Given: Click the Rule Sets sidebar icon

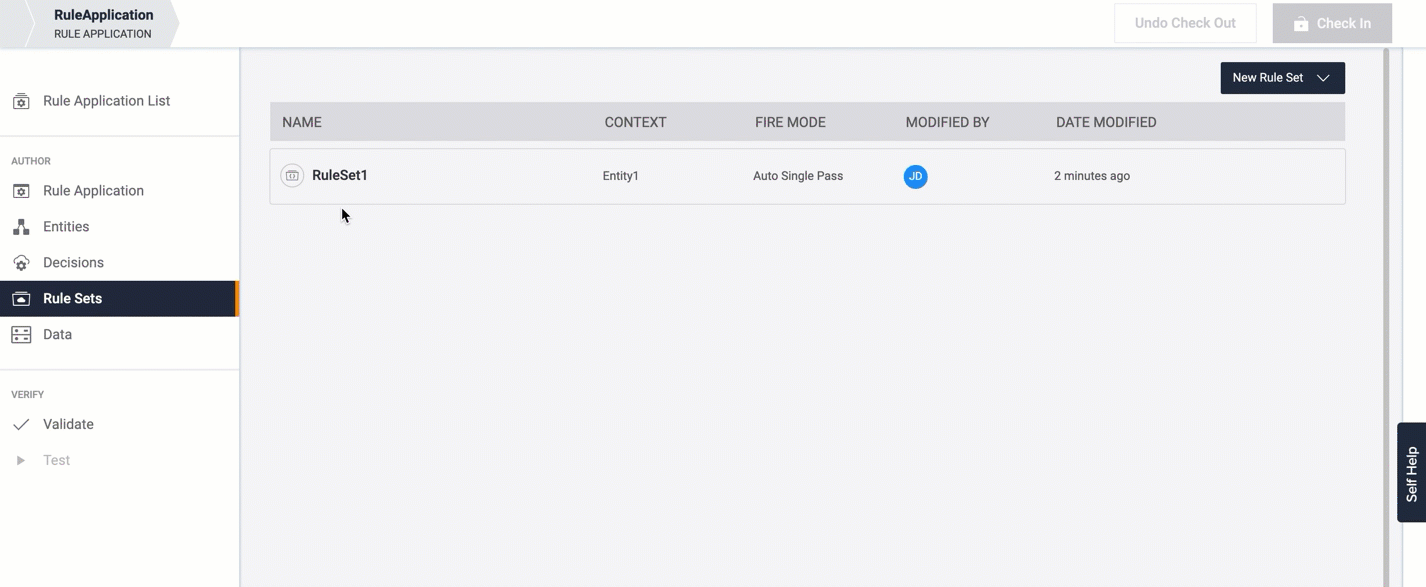Looking at the screenshot, I should coord(21,299).
